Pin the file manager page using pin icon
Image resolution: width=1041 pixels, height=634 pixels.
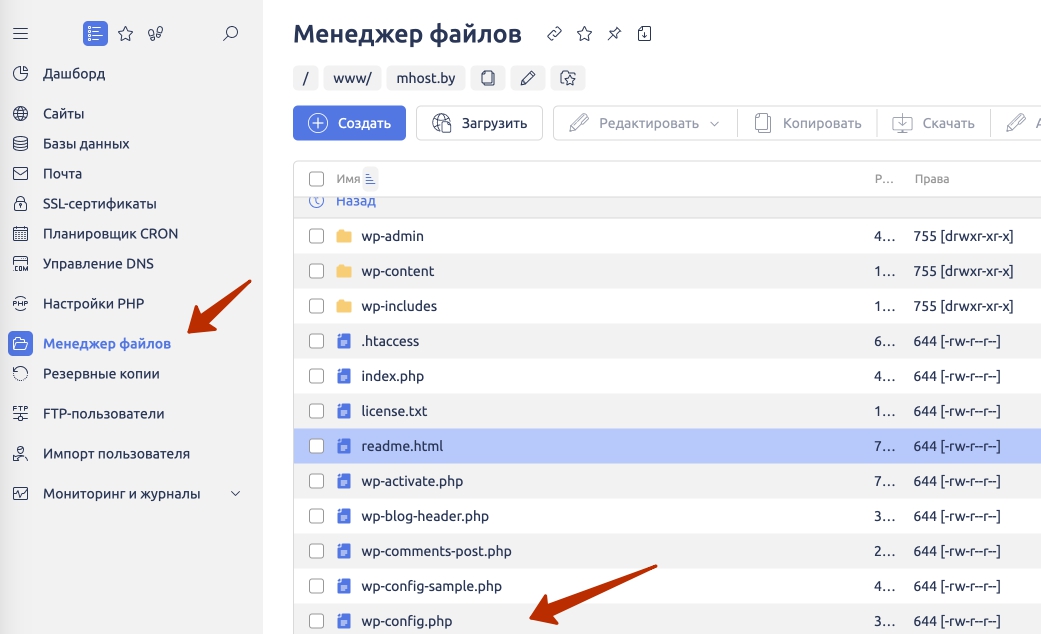point(614,33)
